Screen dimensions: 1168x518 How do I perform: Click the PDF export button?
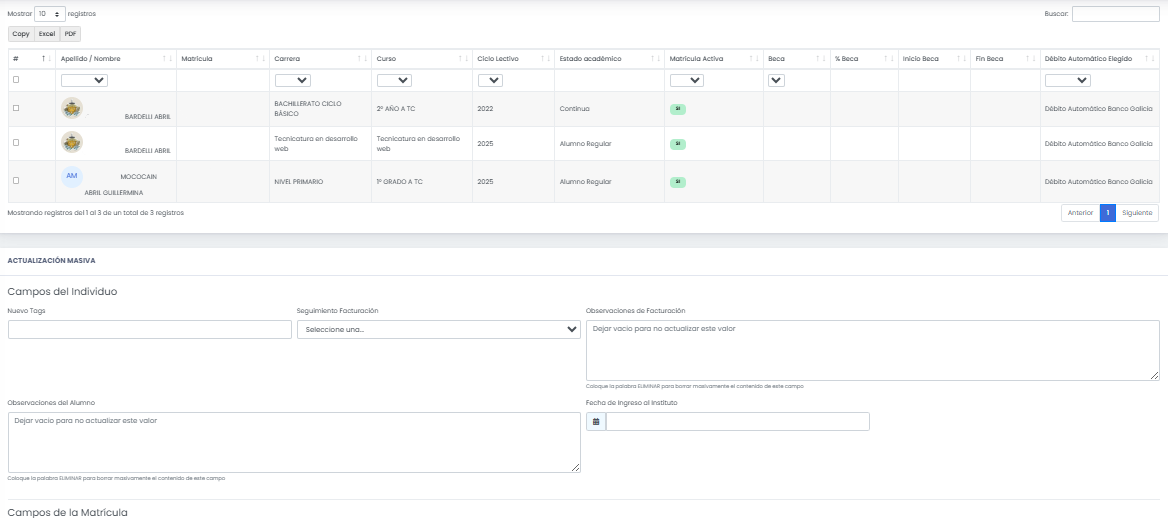tap(72, 34)
